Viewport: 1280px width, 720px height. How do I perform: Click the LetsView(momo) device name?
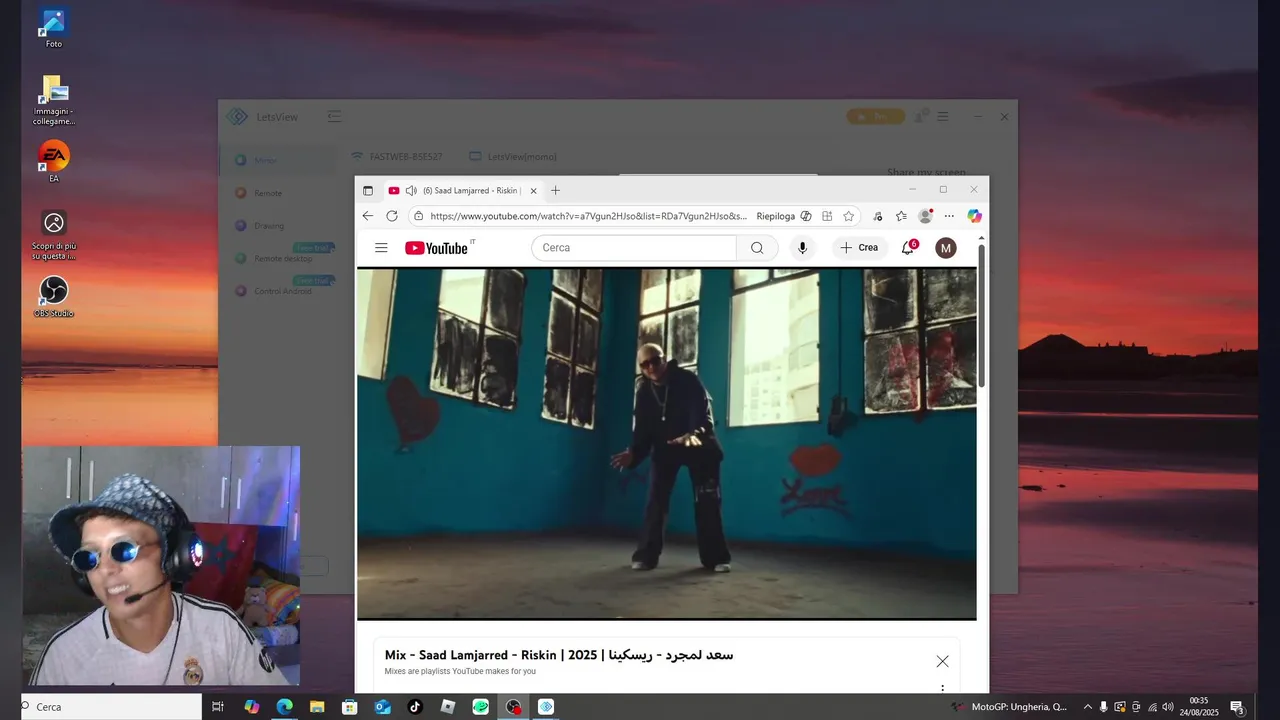512,157
